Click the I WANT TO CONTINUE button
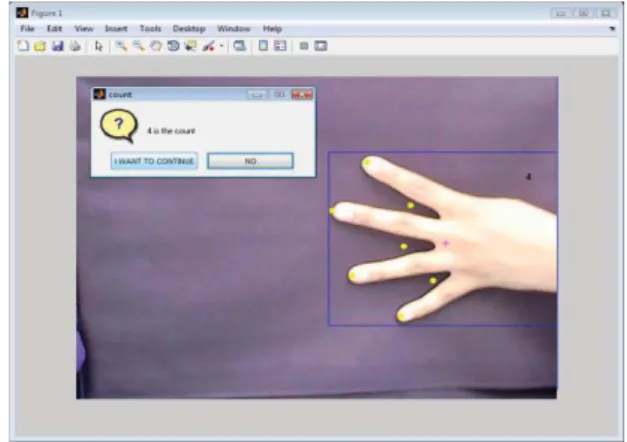 (x=154, y=161)
